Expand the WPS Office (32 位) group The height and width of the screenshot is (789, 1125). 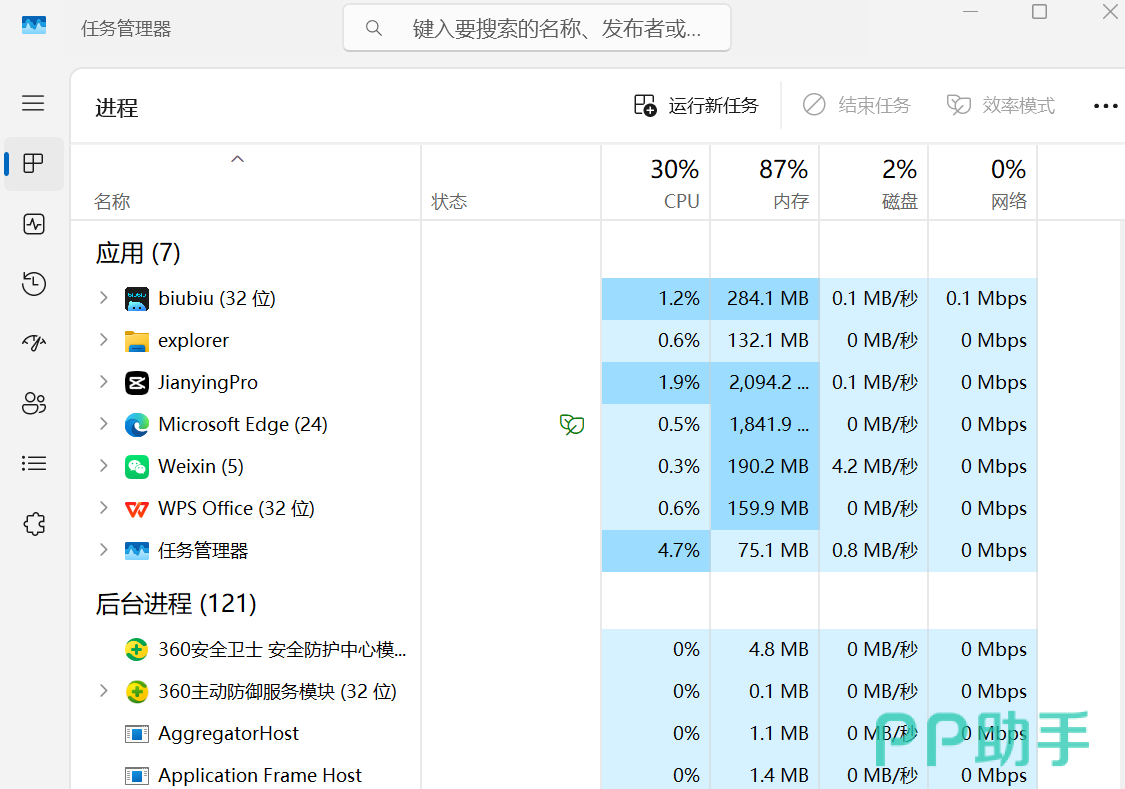[103, 508]
